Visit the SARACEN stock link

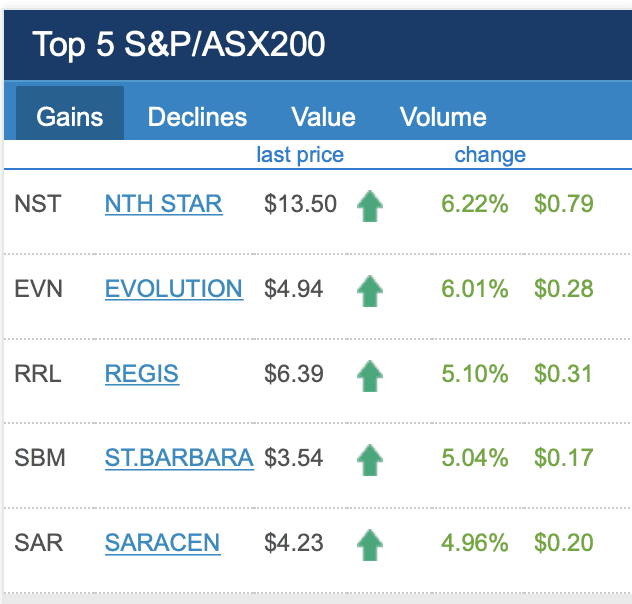coord(162,543)
